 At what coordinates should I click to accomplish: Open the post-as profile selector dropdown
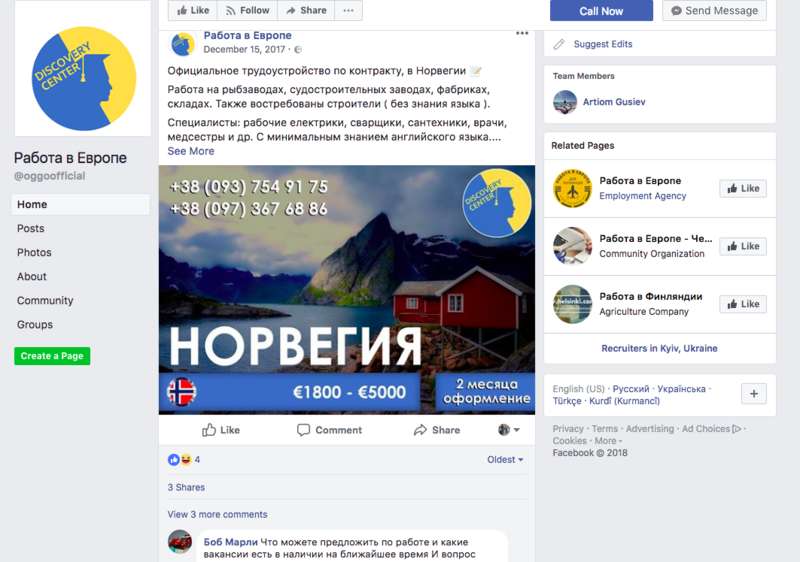[509, 430]
